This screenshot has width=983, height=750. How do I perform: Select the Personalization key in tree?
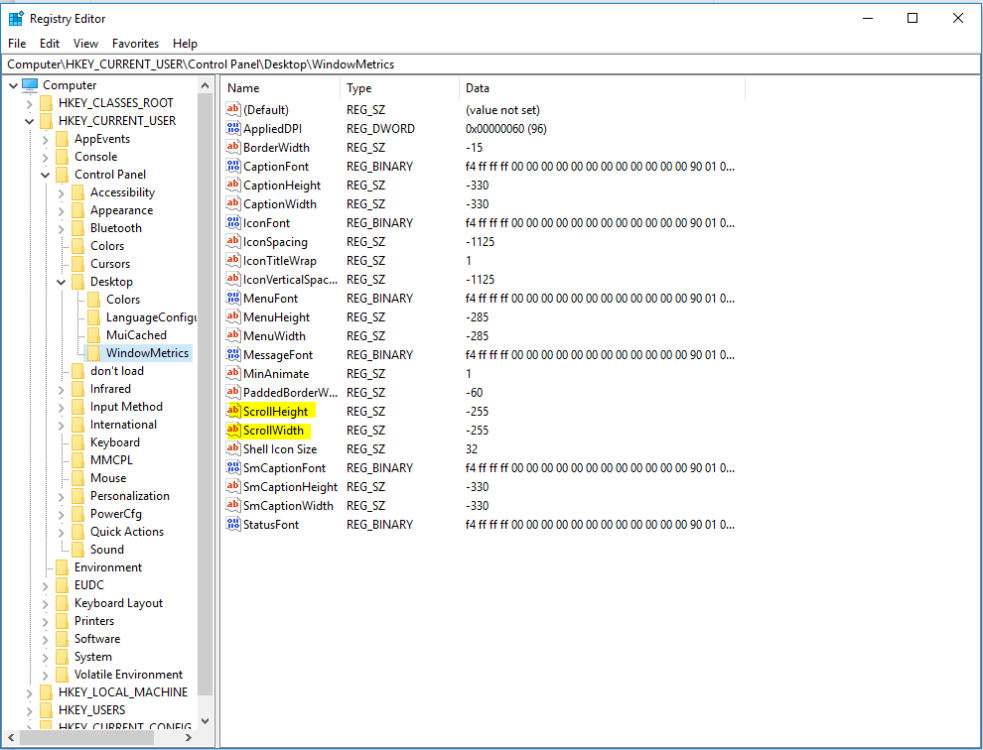pyautogui.click(x=129, y=496)
